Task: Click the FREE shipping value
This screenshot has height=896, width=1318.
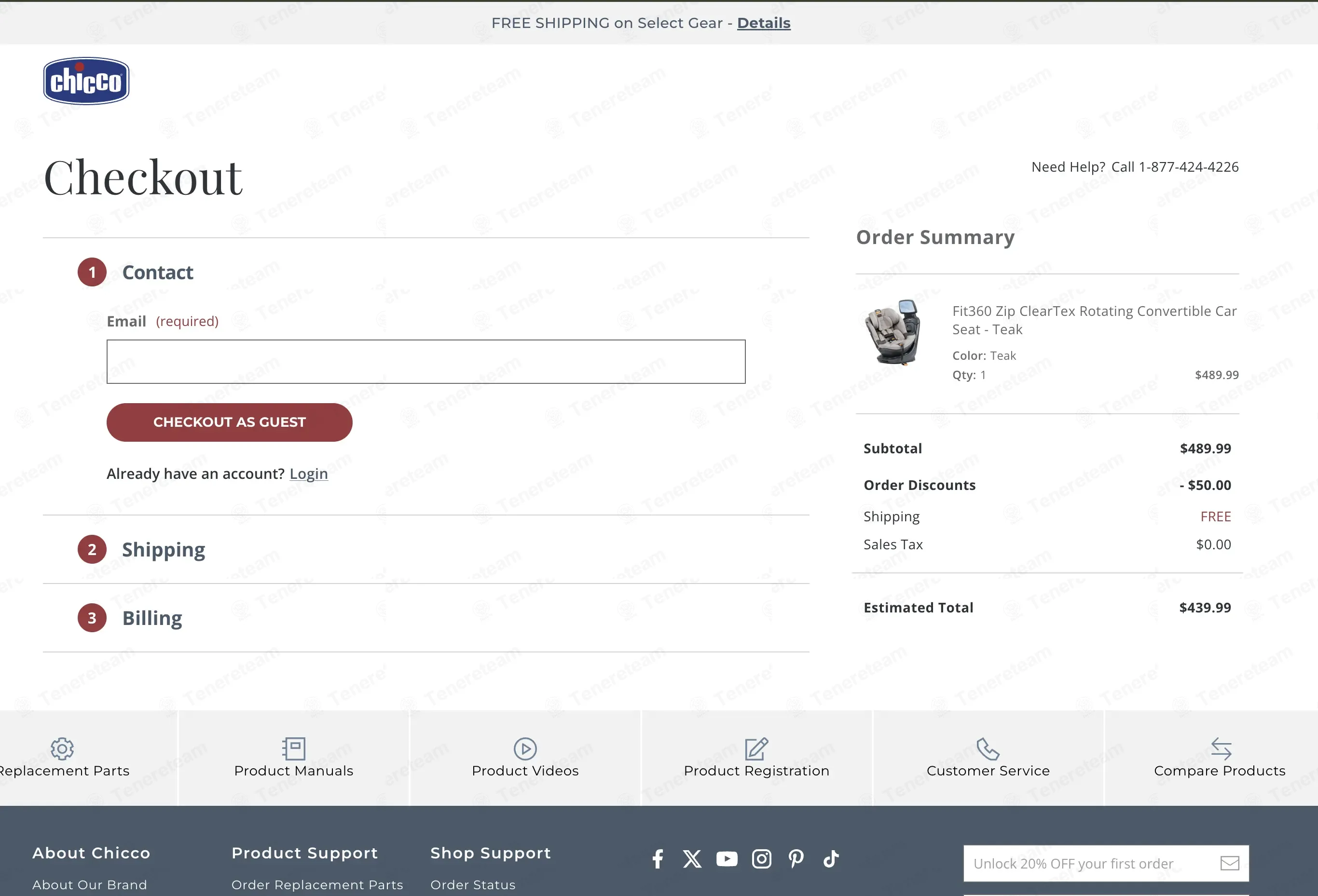Action: click(x=1216, y=516)
